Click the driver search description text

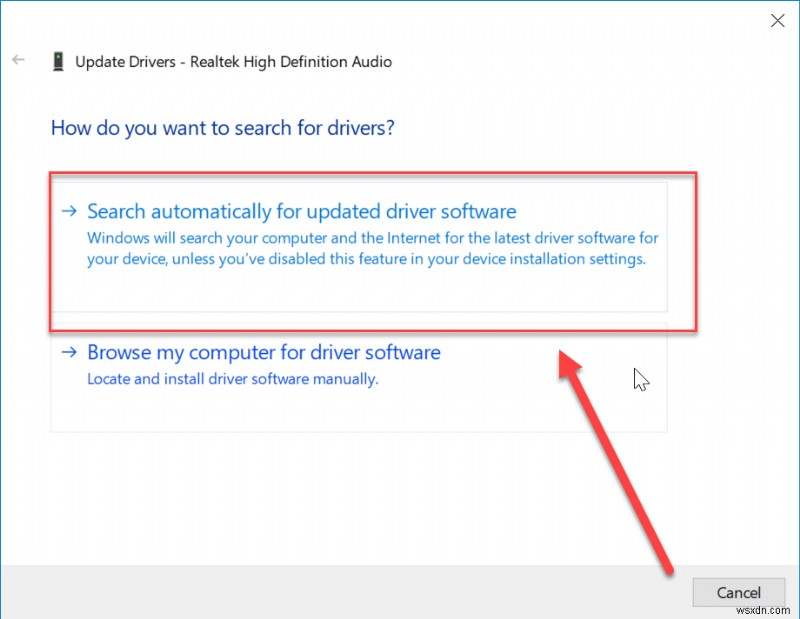(x=372, y=248)
